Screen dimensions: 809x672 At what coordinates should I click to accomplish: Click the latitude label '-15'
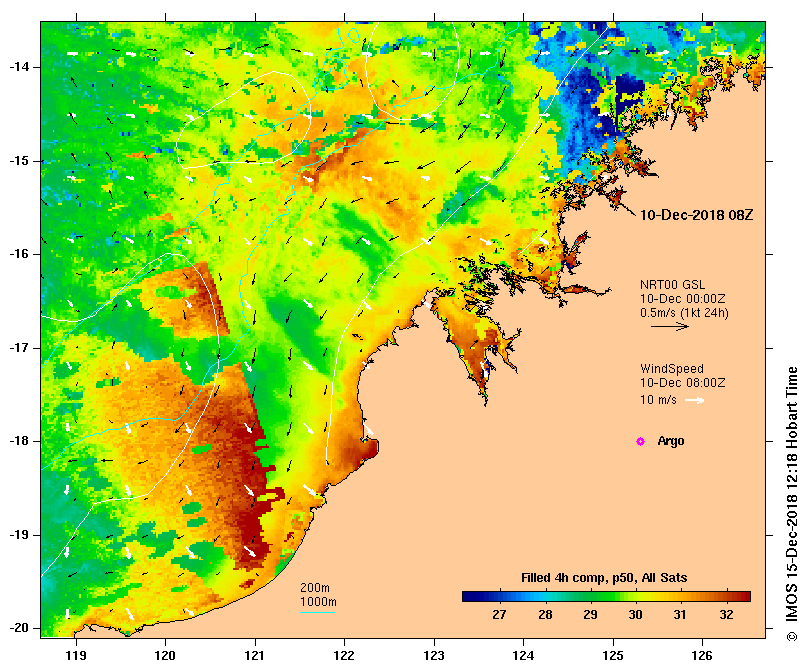click(x=19, y=161)
